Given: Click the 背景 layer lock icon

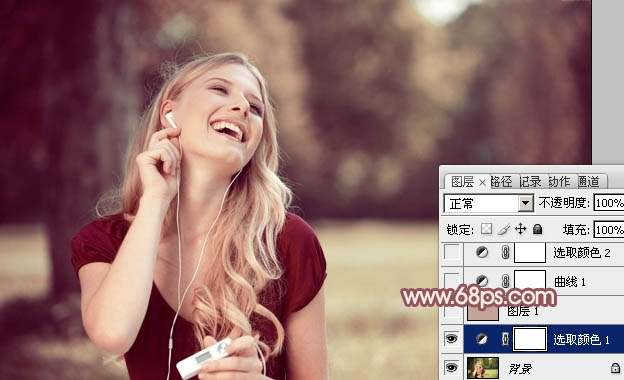Looking at the screenshot, I should pos(615,368).
